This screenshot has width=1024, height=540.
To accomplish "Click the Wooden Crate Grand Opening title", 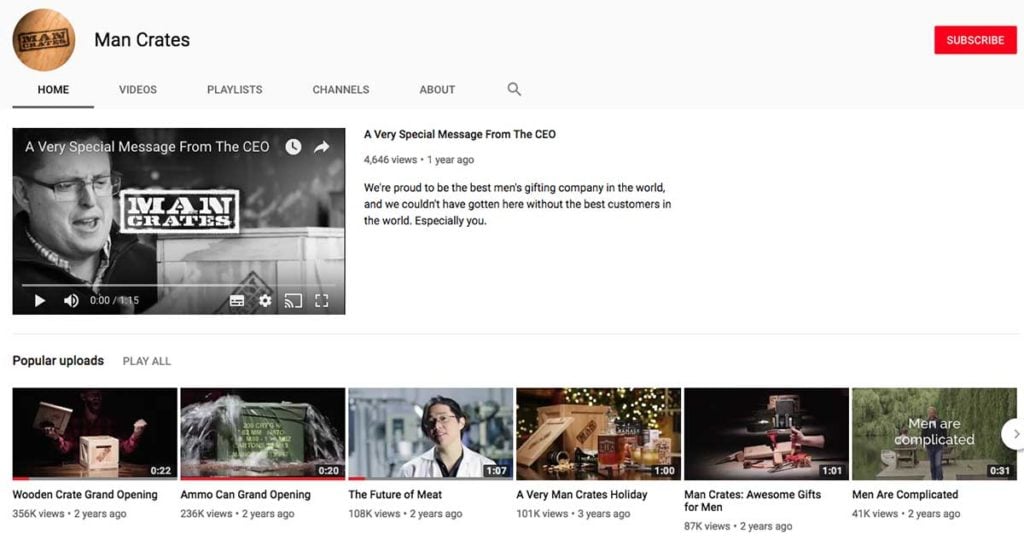I will 85,495.
